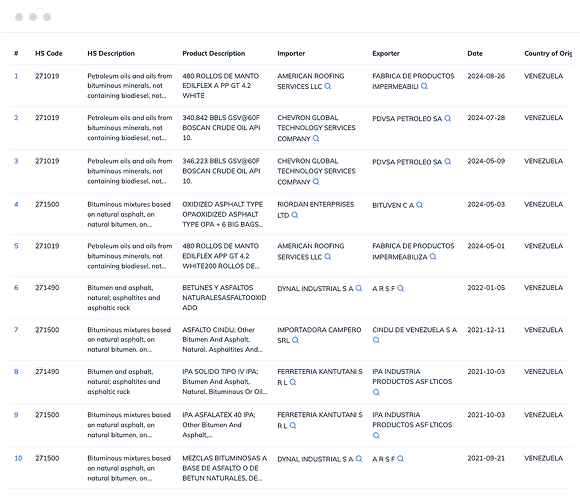Open record number 6 link

point(16,287)
